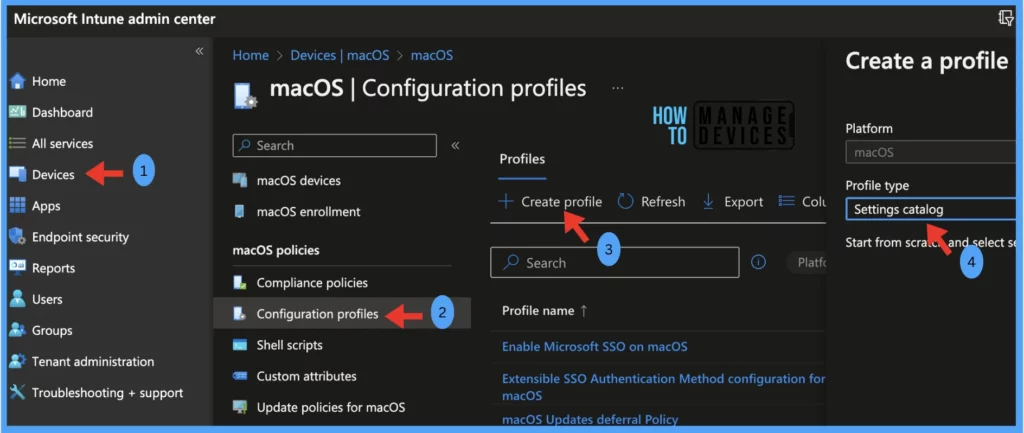
Task: Click the Compliance policies icon
Action: [240, 283]
